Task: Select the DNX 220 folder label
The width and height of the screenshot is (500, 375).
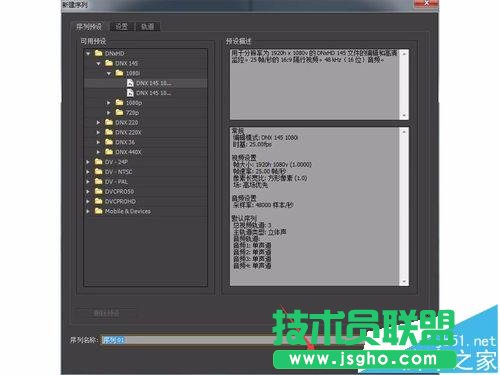Action: click(x=127, y=123)
